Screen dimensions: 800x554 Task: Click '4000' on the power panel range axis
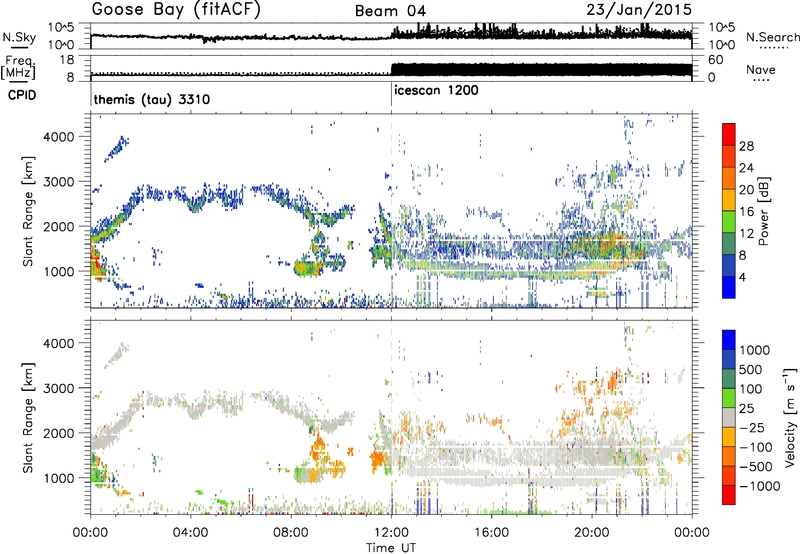click(x=59, y=137)
